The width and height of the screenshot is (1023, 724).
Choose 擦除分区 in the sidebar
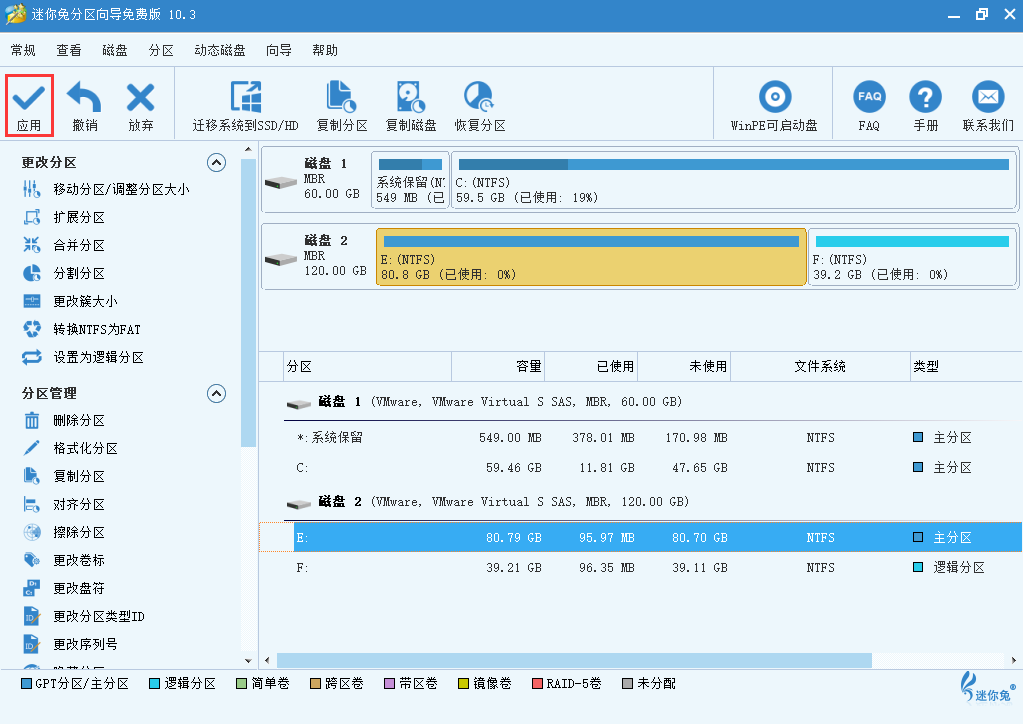point(64,532)
